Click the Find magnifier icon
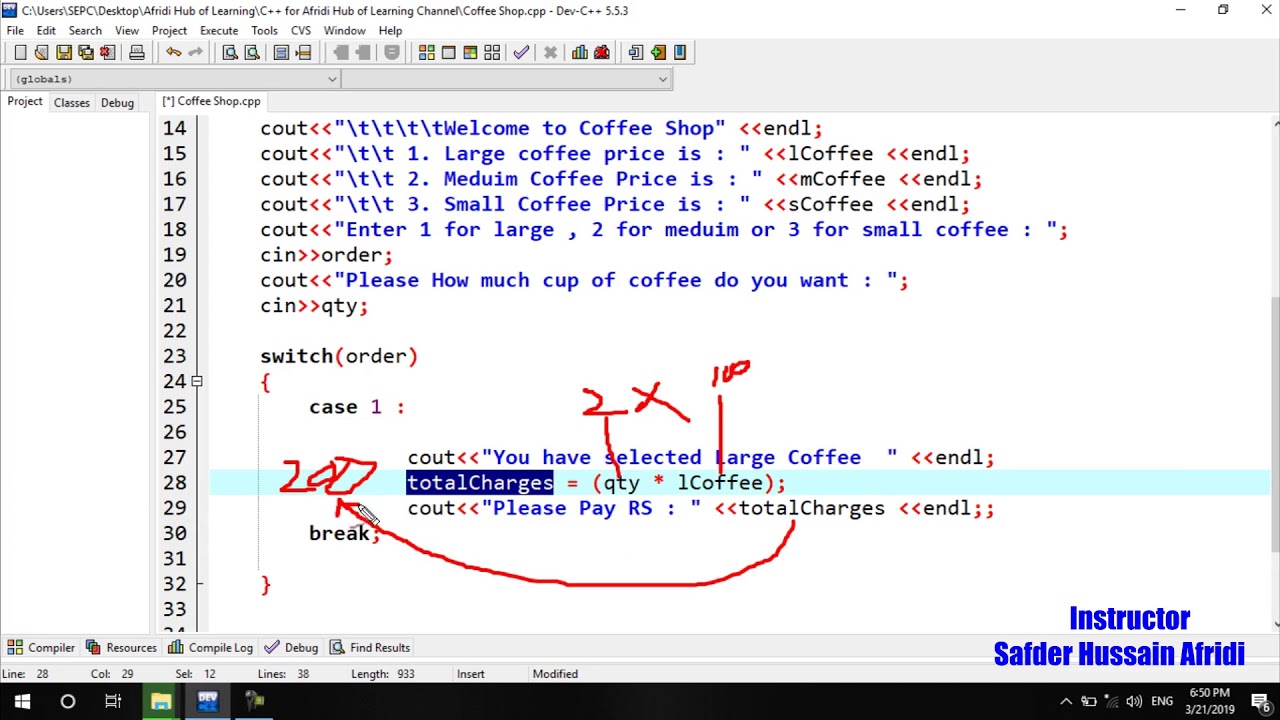 click(230, 52)
